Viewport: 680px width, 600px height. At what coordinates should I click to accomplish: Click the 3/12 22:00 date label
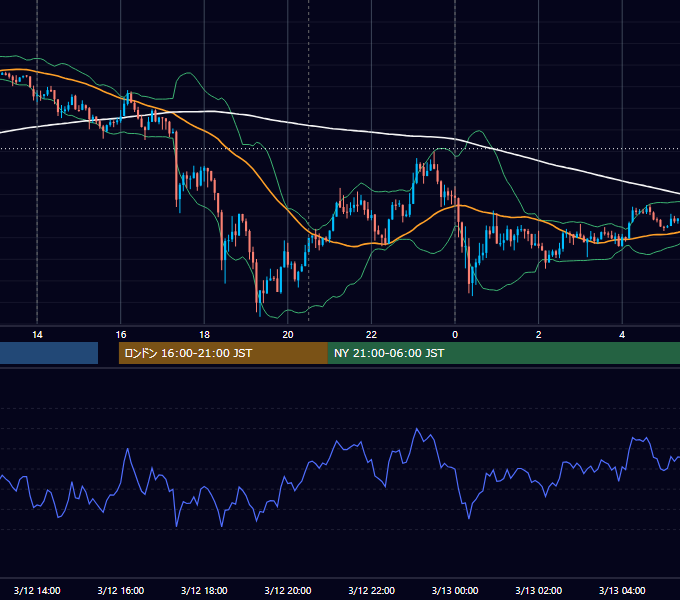pyautogui.click(x=372, y=590)
